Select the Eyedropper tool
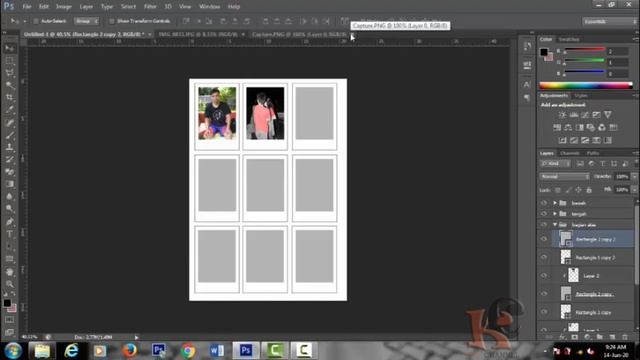Image resolution: width=640 pixels, height=360 pixels. pos(9,109)
